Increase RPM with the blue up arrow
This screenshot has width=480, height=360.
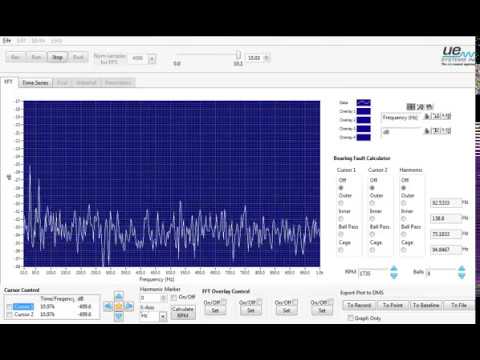tap(394, 269)
